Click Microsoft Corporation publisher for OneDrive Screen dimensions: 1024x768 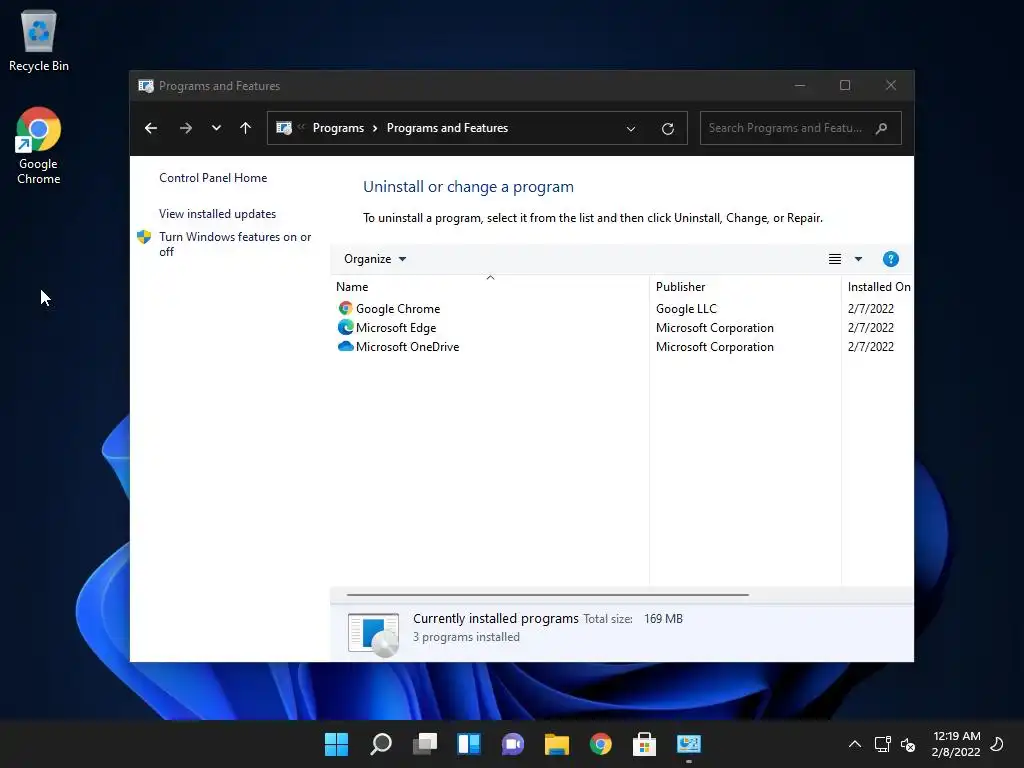coord(714,347)
